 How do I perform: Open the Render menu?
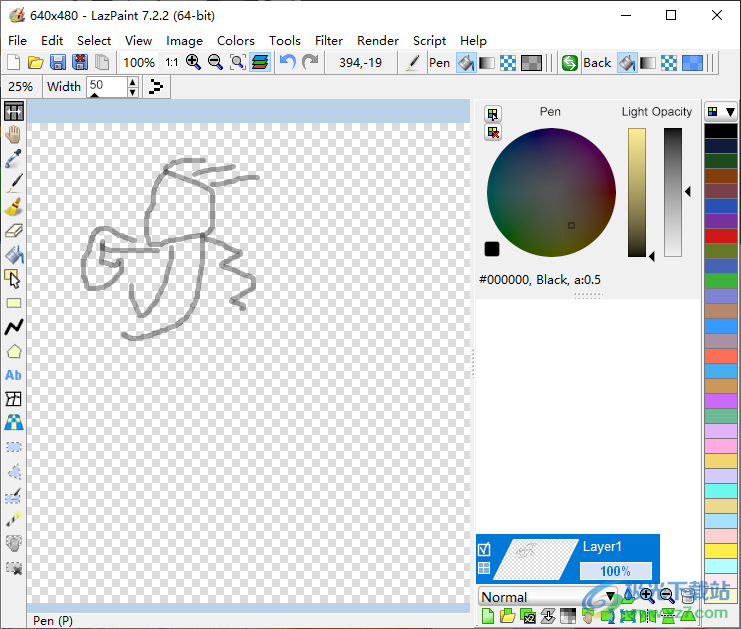[x=378, y=41]
